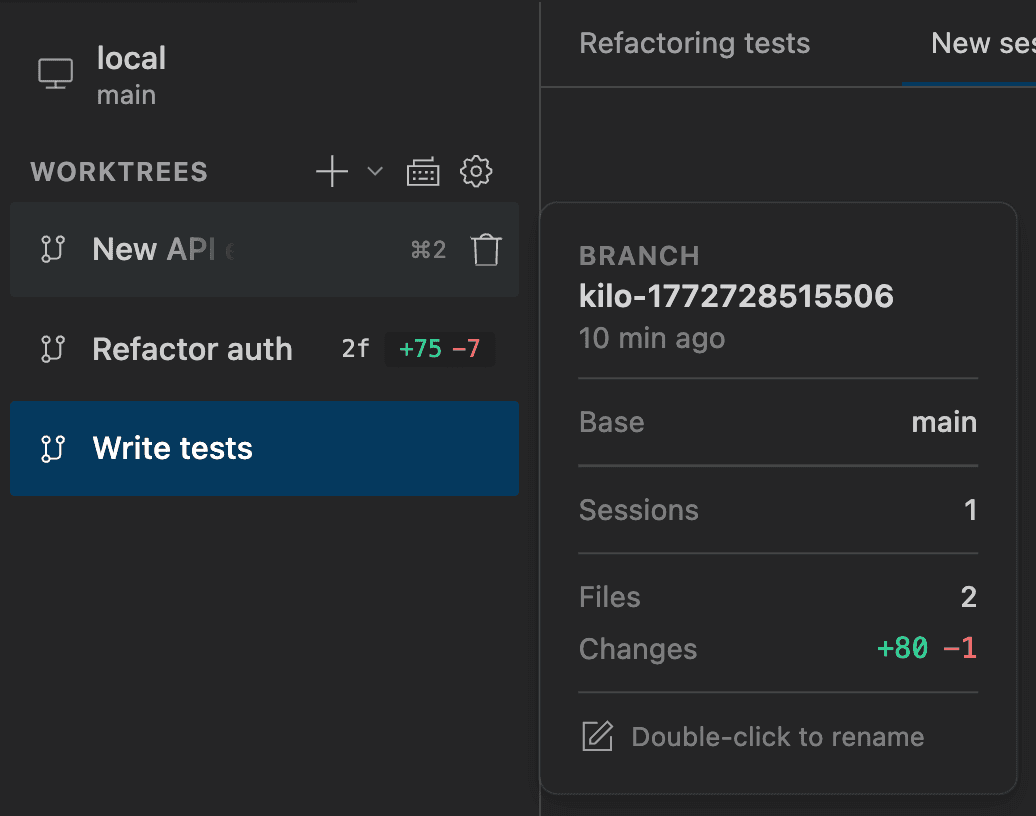The height and width of the screenshot is (816, 1036).
Task: Click the kilo-1772728515506 branch name
Action: tap(736, 296)
